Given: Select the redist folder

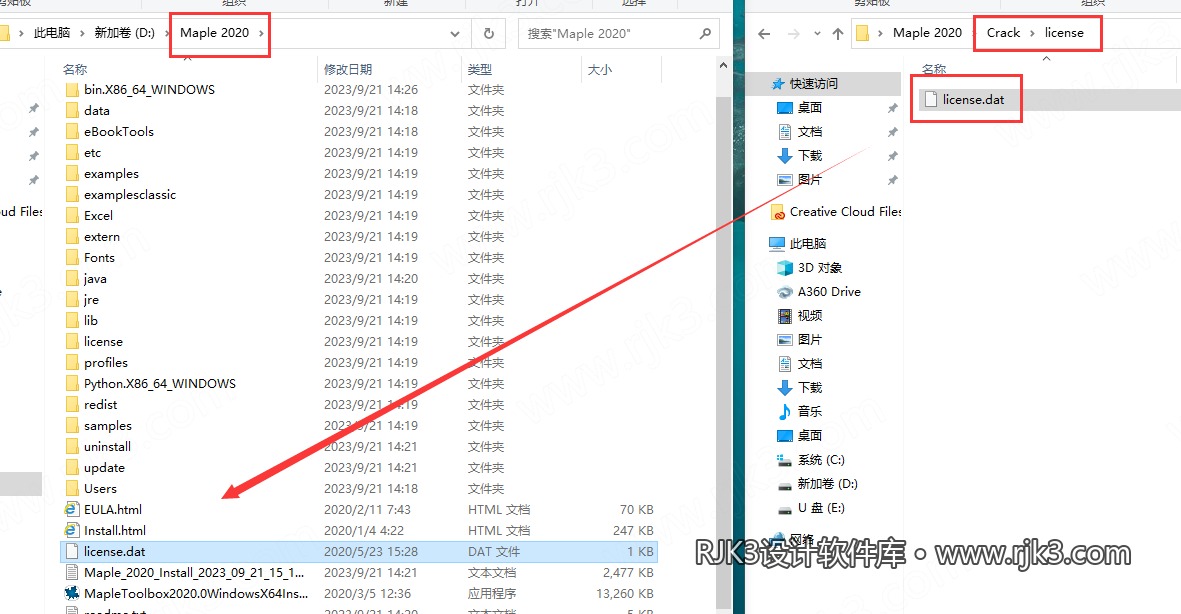Looking at the screenshot, I should pyautogui.click(x=101, y=405).
